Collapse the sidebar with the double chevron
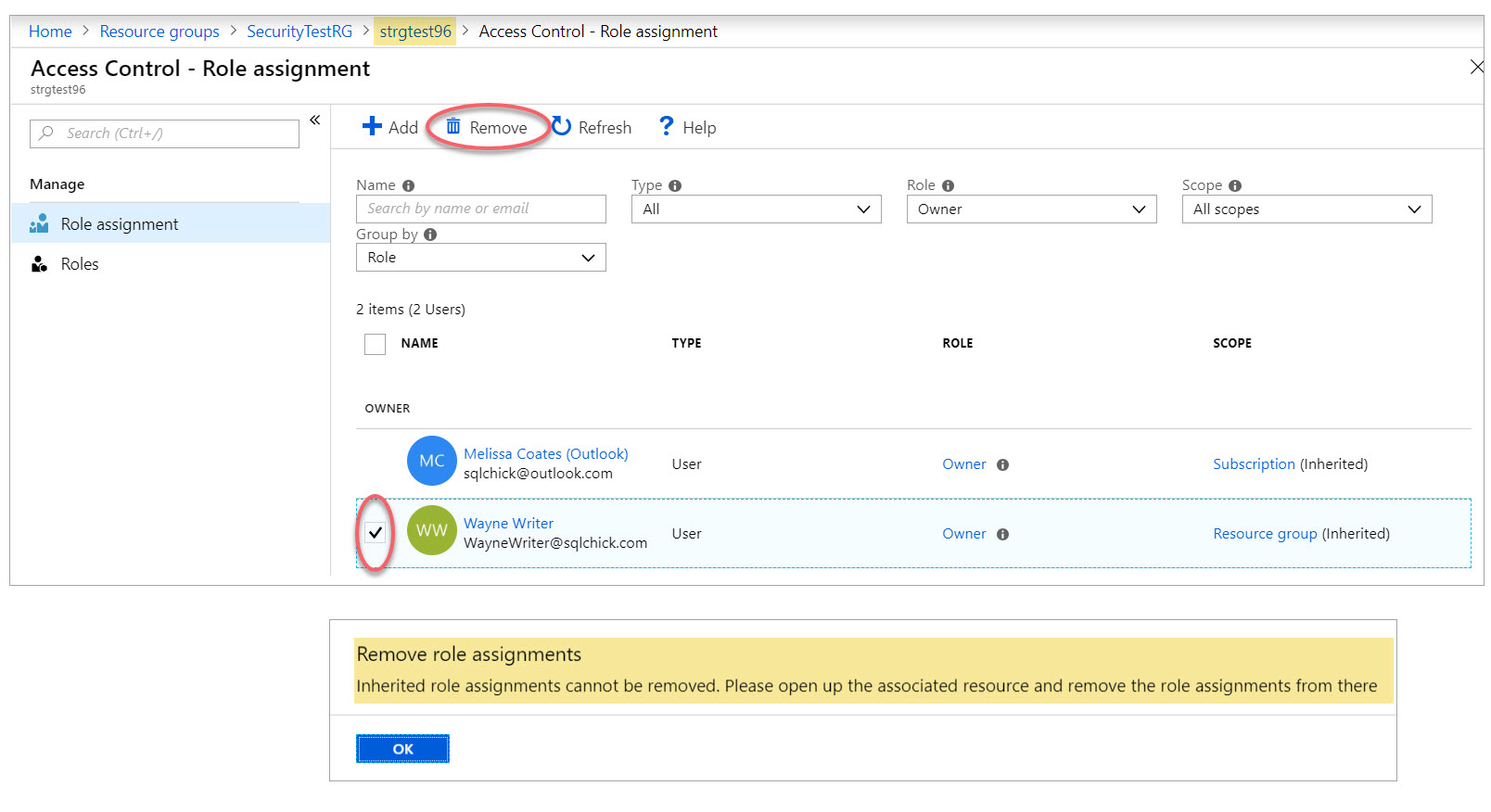Viewport: 1491px width, 812px height. (315, 120)
